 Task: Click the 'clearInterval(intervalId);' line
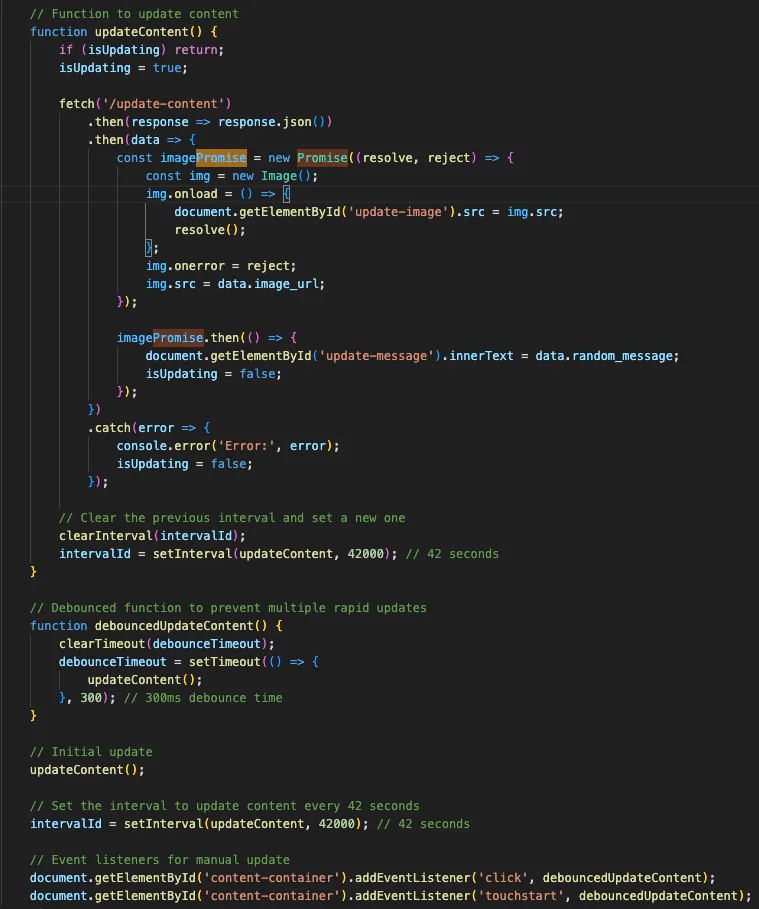(x=152, y=535)
